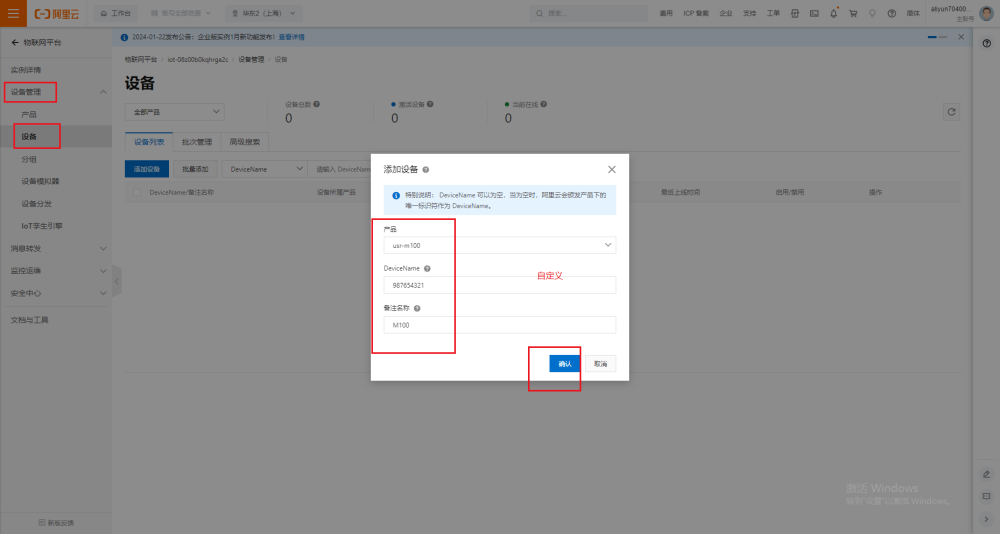Open the hamburger main menu
This screenshot has height=534, width=1000.
(13, 13)
